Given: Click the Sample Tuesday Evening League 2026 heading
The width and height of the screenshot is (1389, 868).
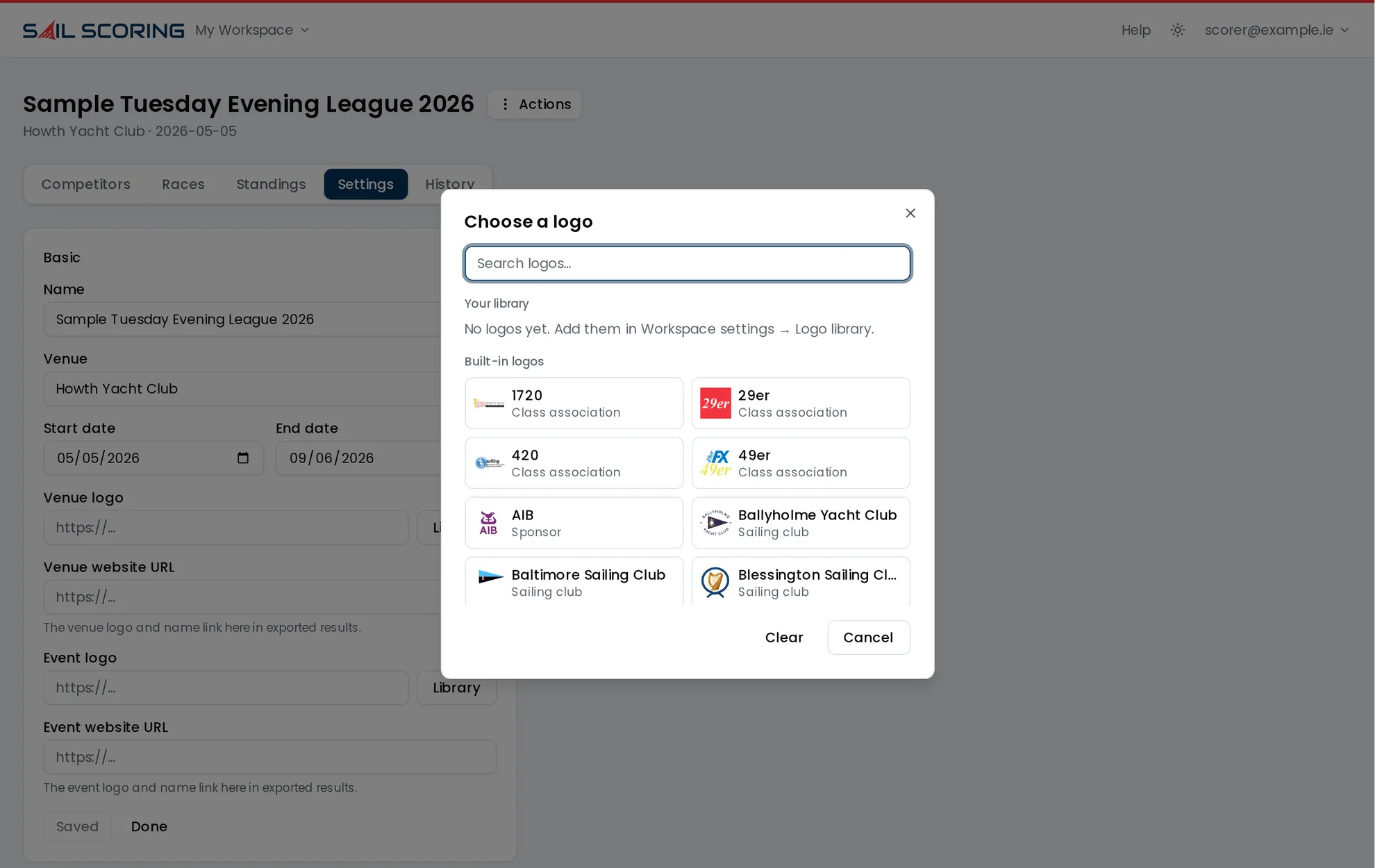Looking at the screenshot, I should tap(249, 103).
